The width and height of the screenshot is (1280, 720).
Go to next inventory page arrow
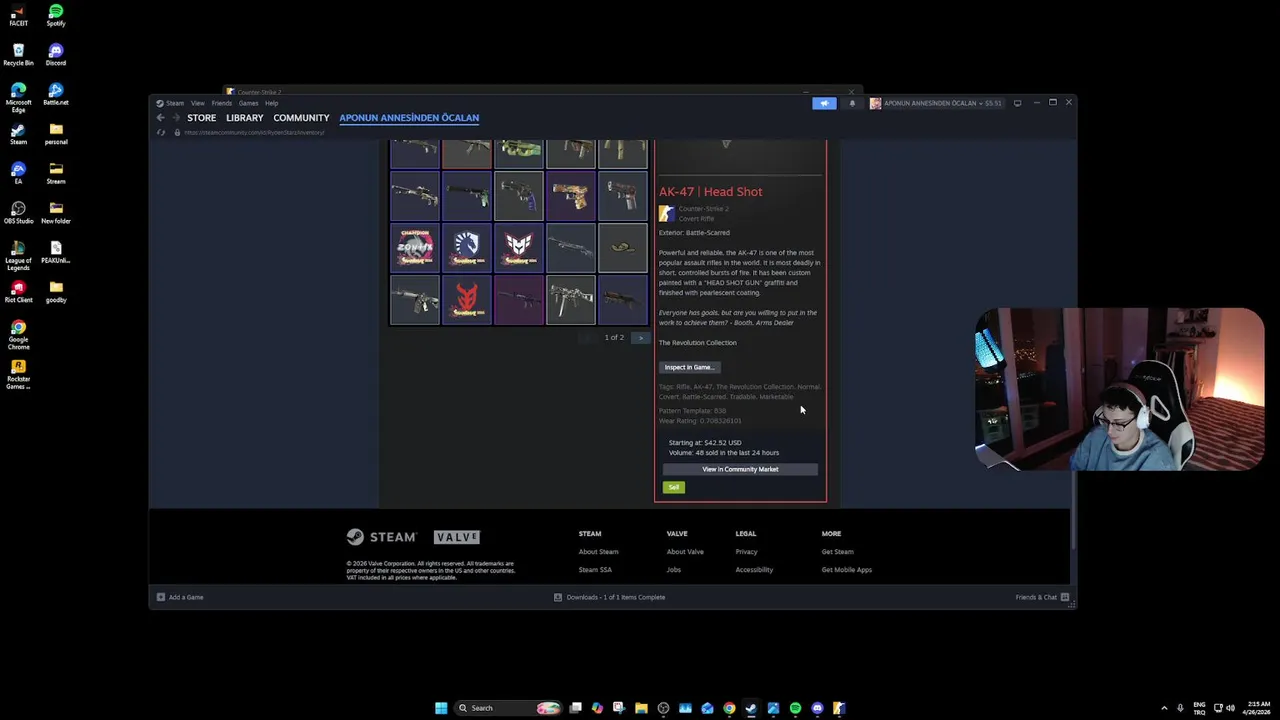tap(641, 338)
